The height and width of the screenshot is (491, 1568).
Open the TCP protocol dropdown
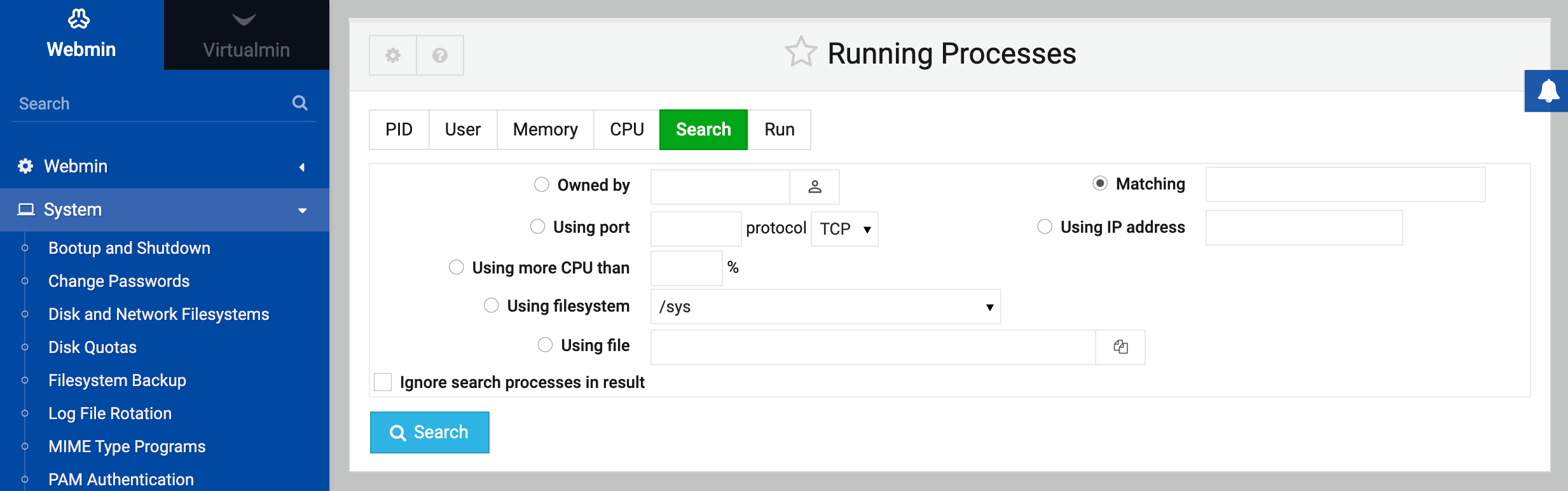pos(844,229)
